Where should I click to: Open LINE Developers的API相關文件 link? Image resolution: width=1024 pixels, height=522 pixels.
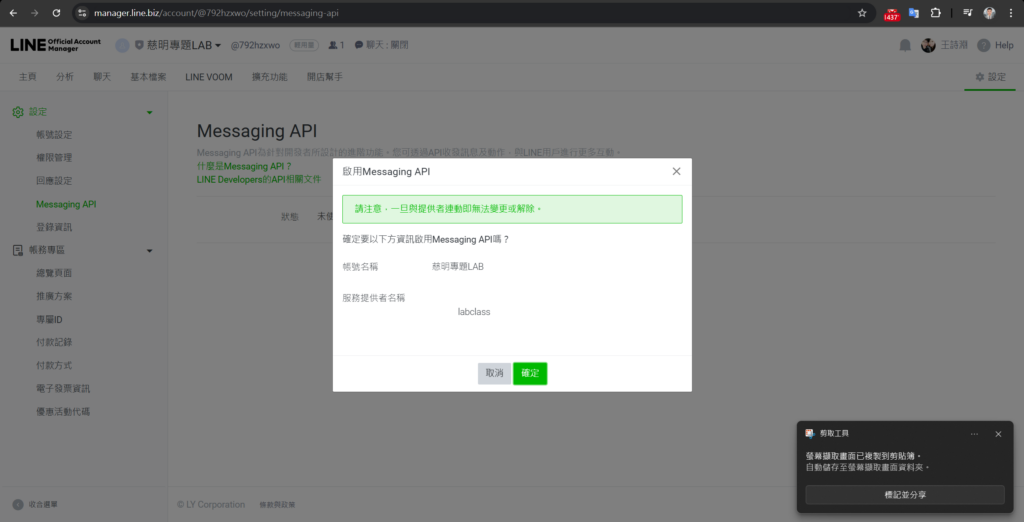[259, 178]
